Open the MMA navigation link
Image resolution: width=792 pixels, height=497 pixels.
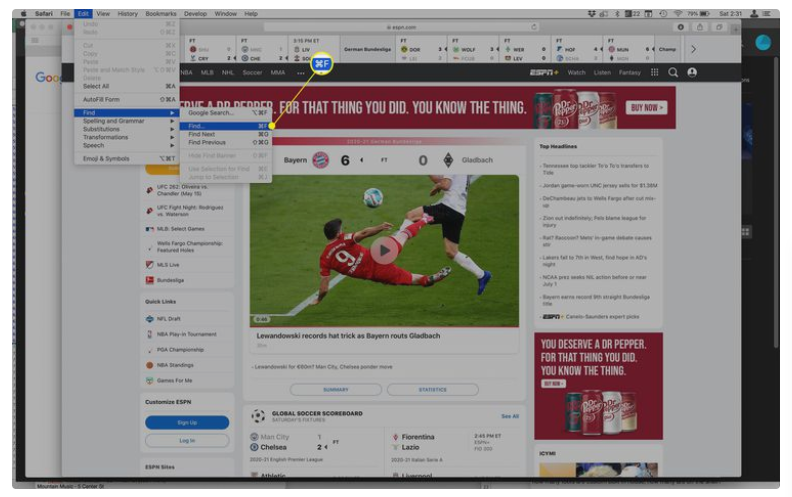point(278,73)
